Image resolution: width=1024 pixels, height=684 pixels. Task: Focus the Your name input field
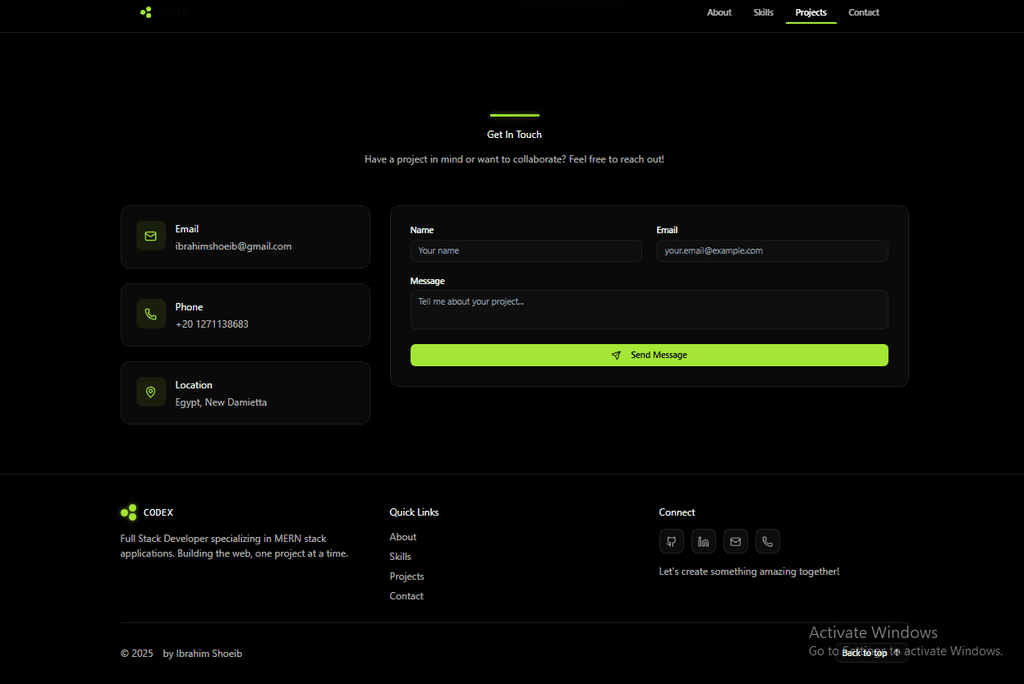click(x=525, y=251)
